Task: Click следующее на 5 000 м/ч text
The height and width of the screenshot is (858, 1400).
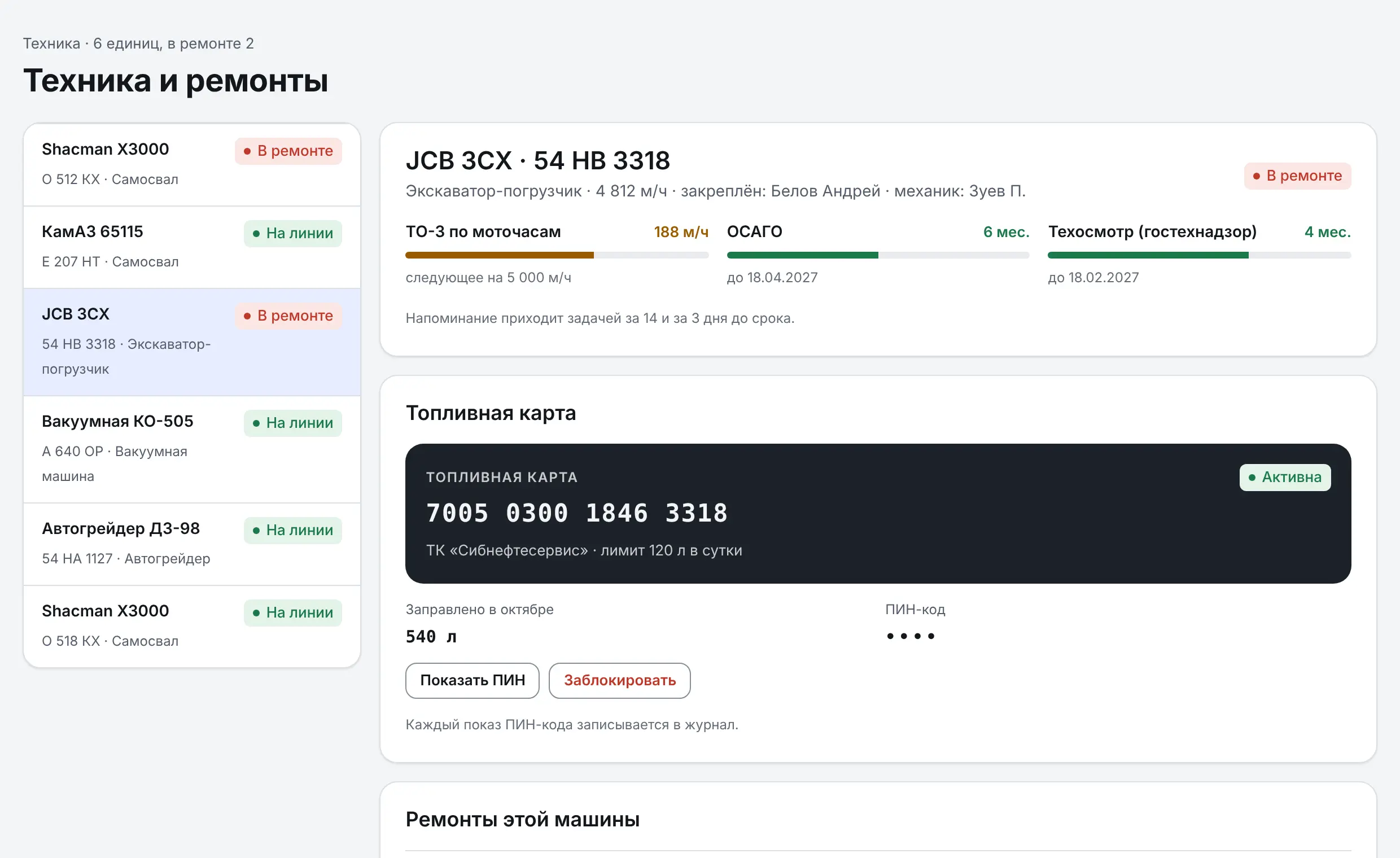Action: coord(489,277)
